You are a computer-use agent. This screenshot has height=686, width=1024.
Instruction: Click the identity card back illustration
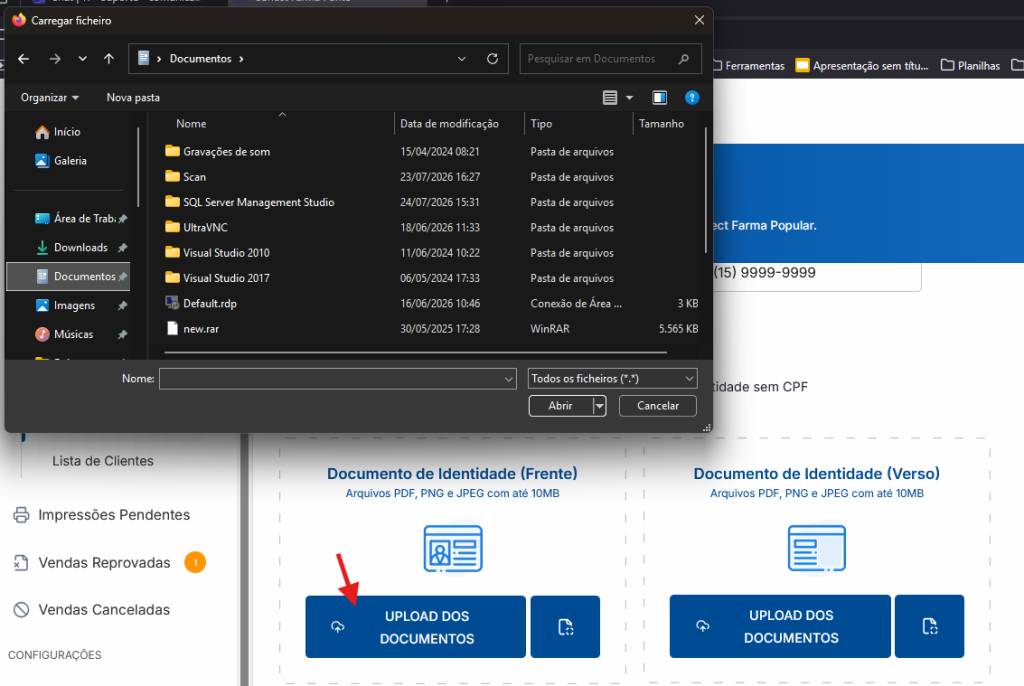[816, 549]
